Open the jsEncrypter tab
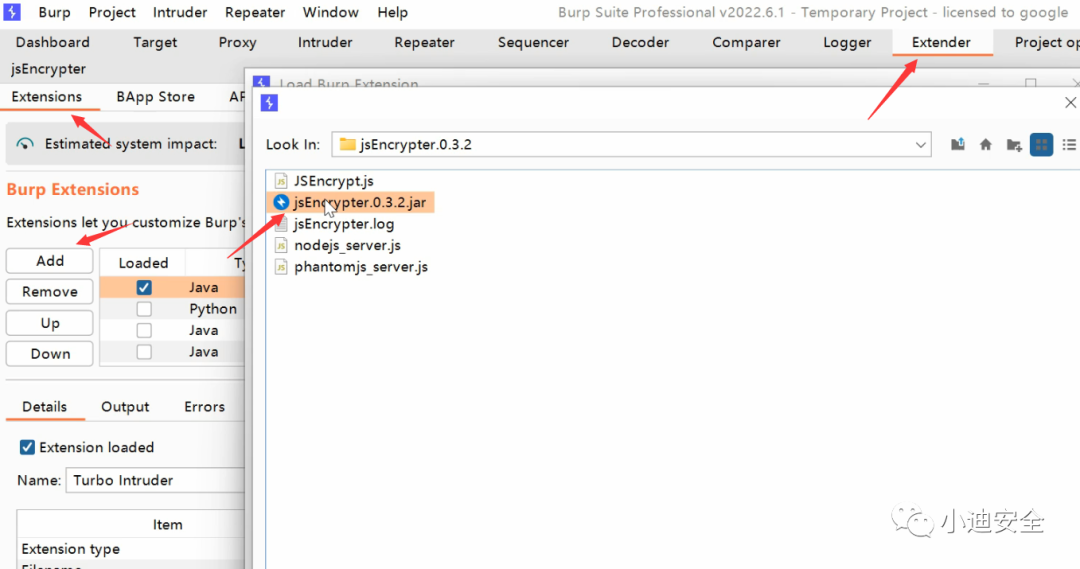The height and width of the screenshot is (569, 1080). [x=48, y=69]
